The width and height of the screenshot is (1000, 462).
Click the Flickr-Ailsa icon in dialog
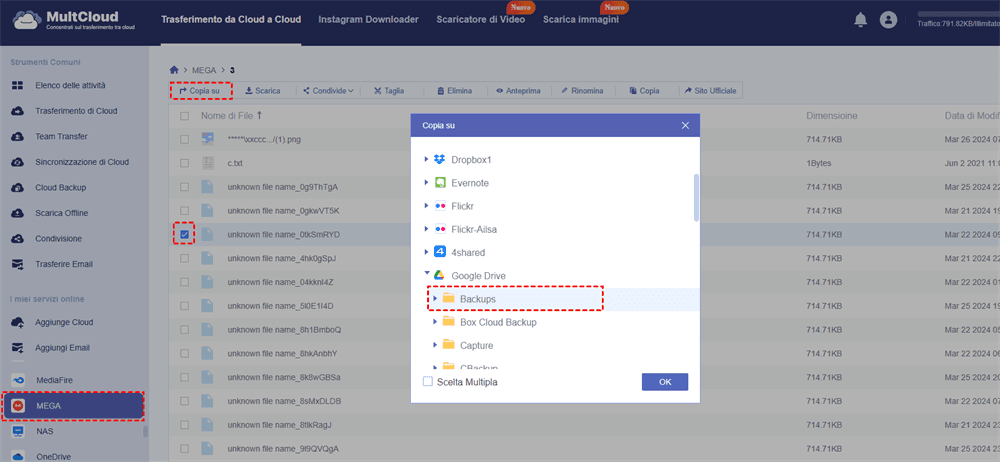[x=439, y=229]
